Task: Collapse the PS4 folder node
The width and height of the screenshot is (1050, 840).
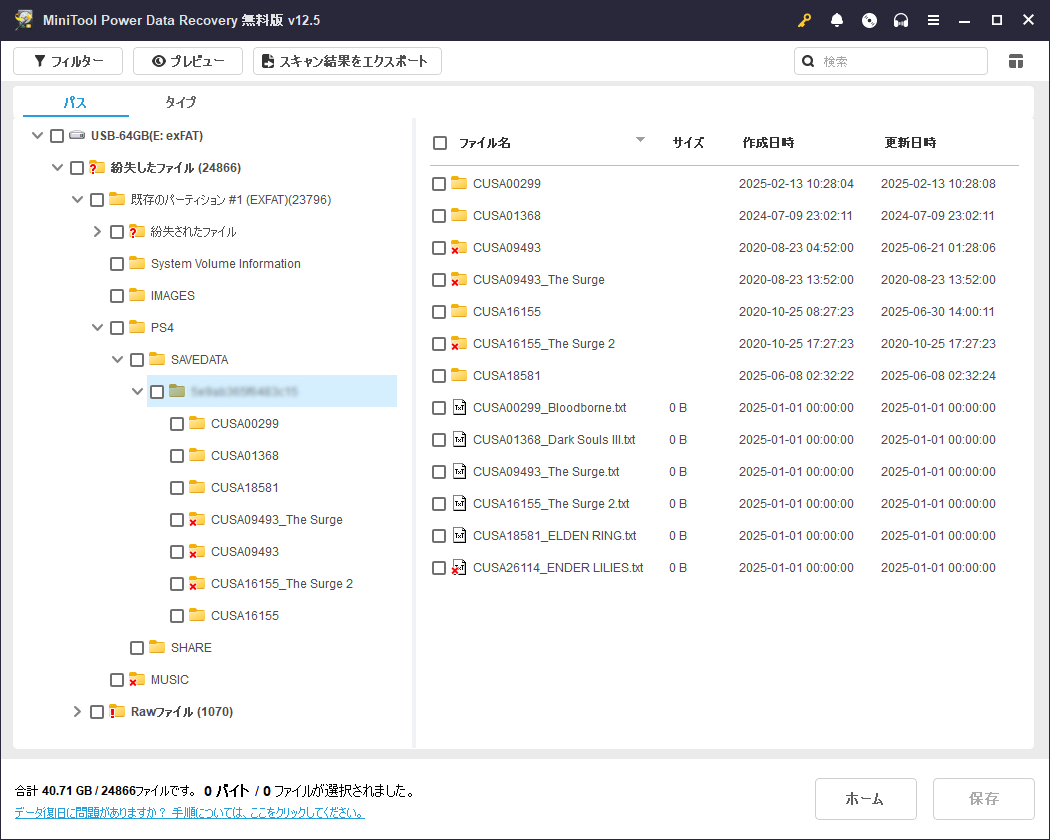Action: coord(97,328)
